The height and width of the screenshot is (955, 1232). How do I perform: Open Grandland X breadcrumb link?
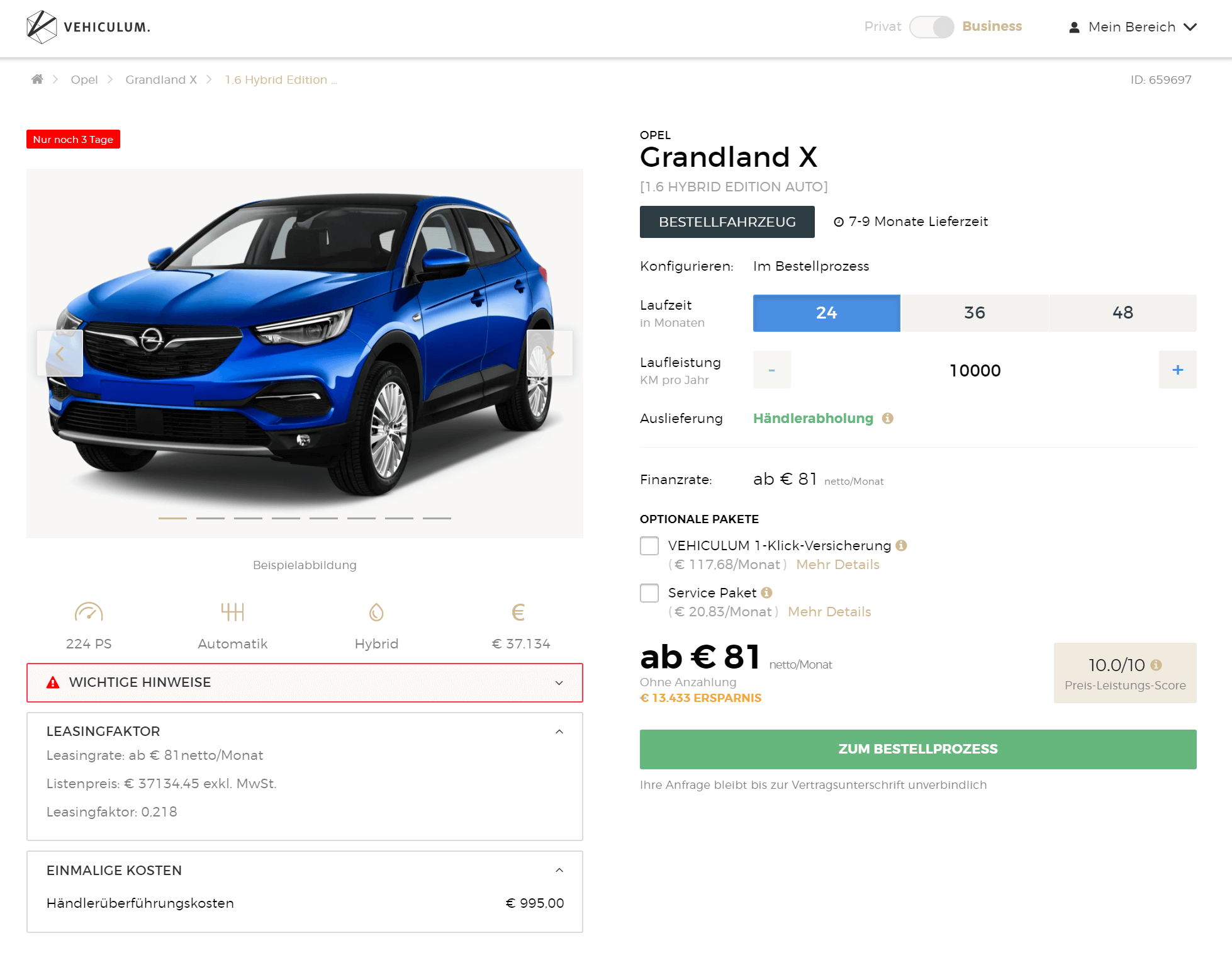click(161, 79)
